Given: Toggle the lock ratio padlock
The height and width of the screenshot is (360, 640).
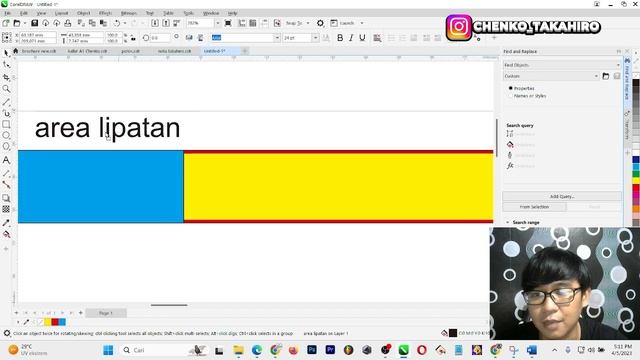Looking at the screenshot, I should click(x=133, y=38).
